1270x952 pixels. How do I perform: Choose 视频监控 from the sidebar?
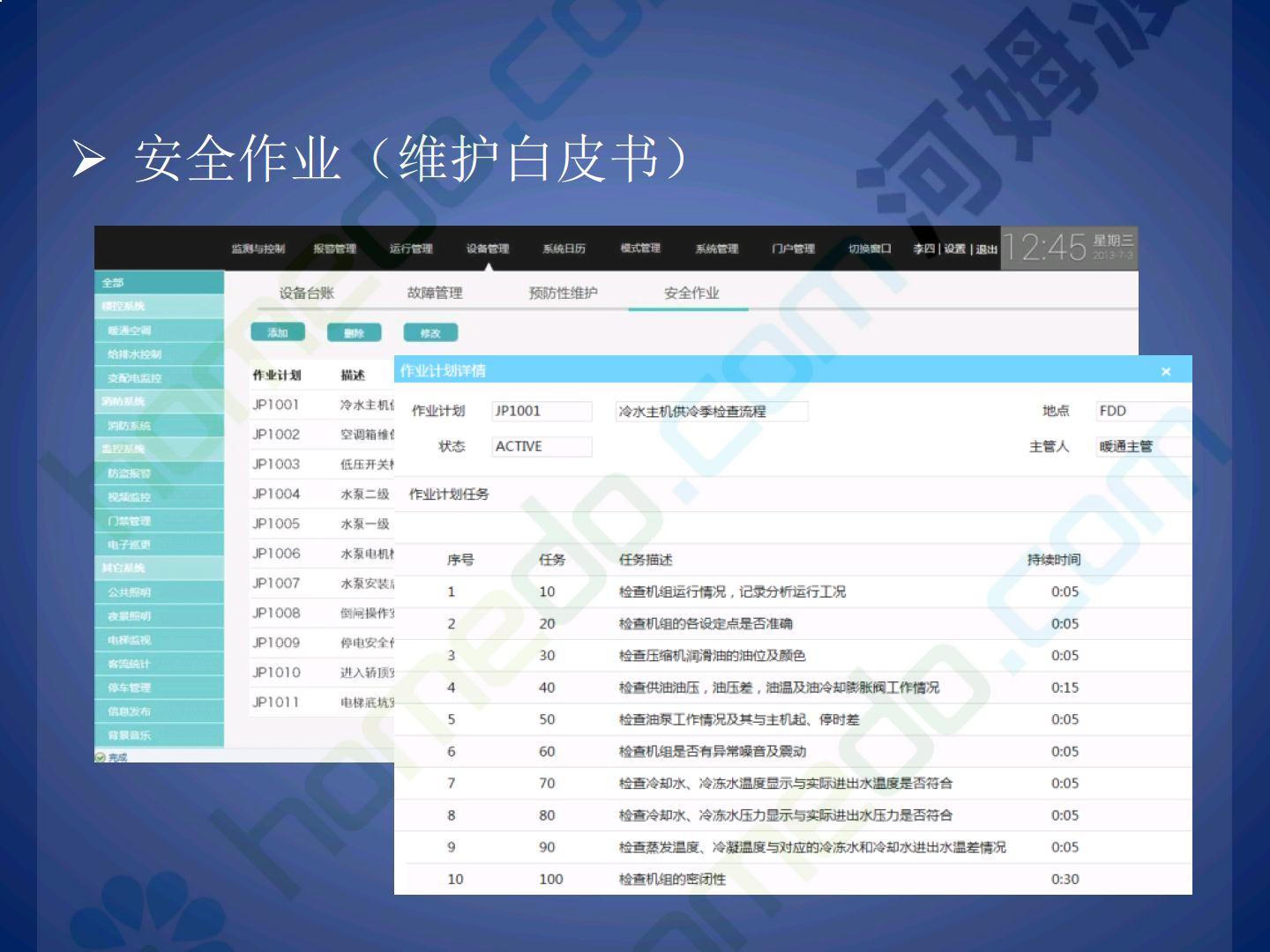(130, 497)
